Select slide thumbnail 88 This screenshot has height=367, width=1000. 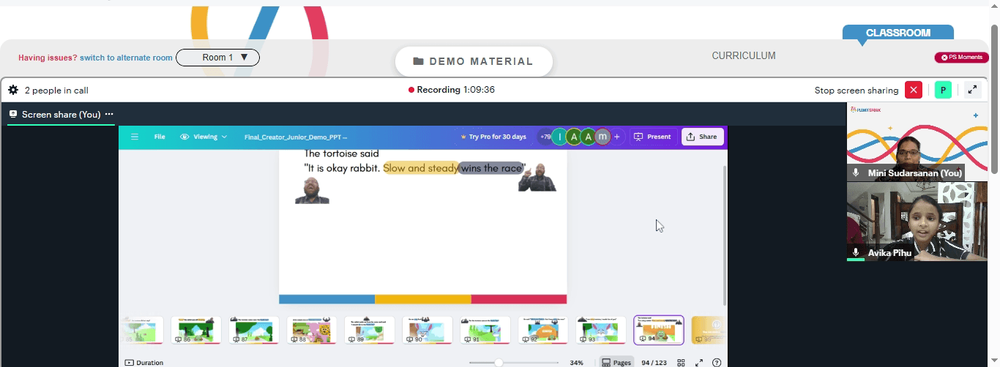pyautogui.click(x=311, y=331)
